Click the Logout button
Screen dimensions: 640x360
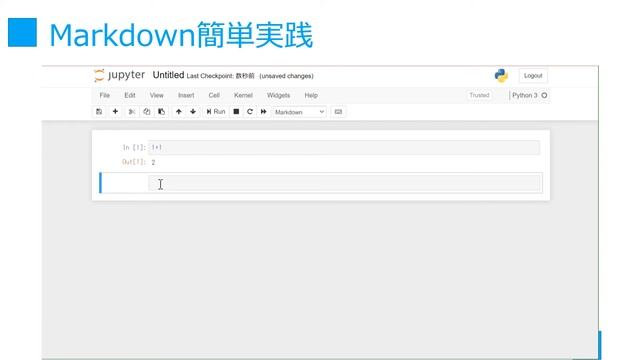tap(533, 76)
